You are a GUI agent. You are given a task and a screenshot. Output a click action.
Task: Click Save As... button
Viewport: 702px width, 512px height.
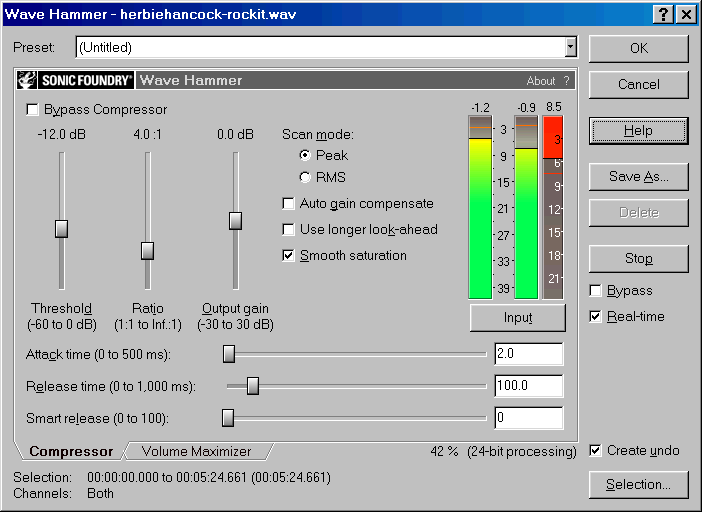pyautogui.click(x=638, y=177)
